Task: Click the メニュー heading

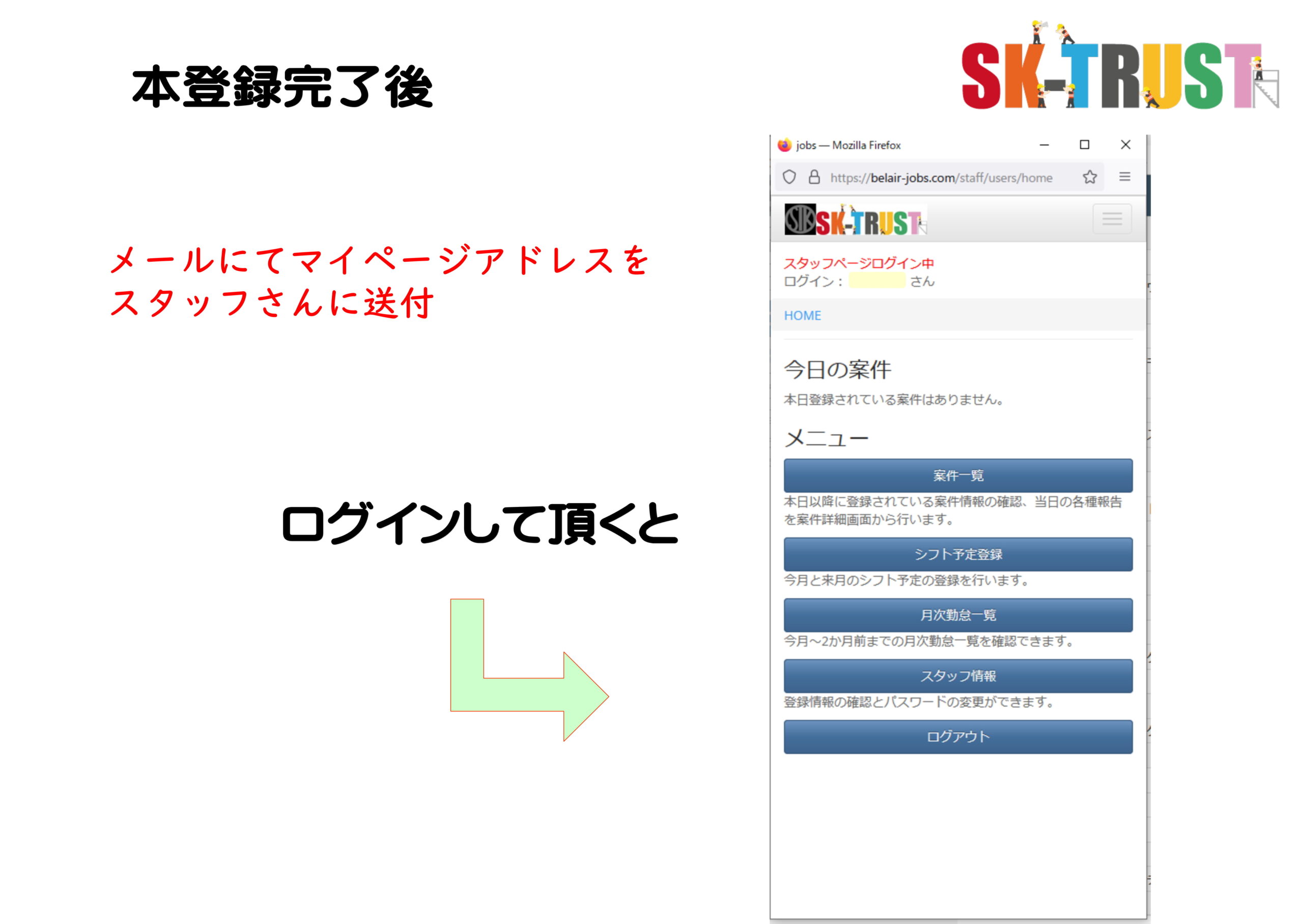Action: 826,439
